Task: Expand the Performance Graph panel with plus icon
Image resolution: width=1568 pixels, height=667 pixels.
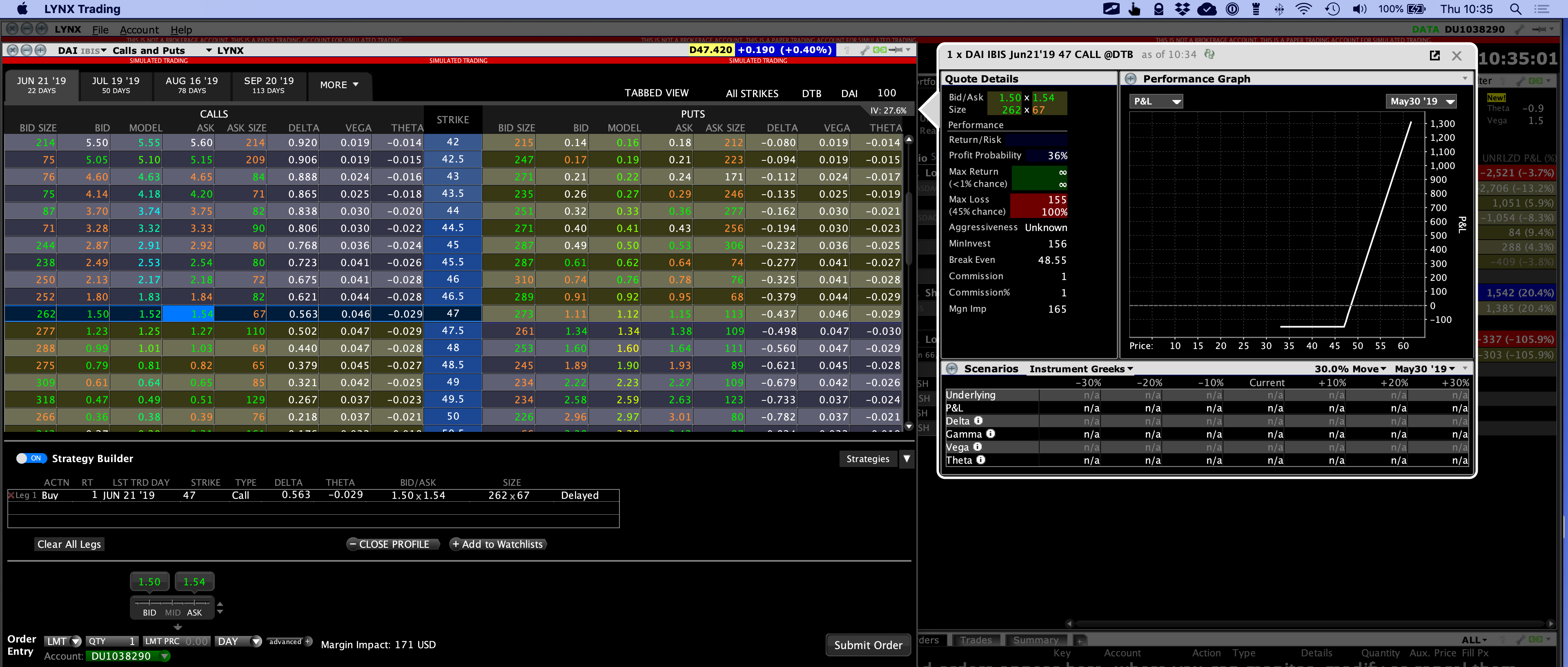Action: click(x=1131, y=78)
